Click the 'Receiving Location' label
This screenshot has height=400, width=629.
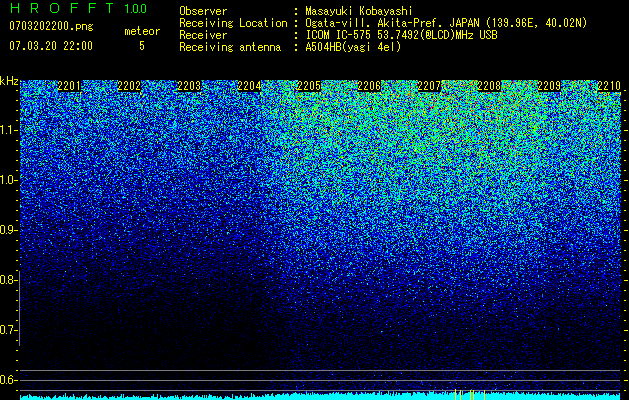[x=233, y=23]
